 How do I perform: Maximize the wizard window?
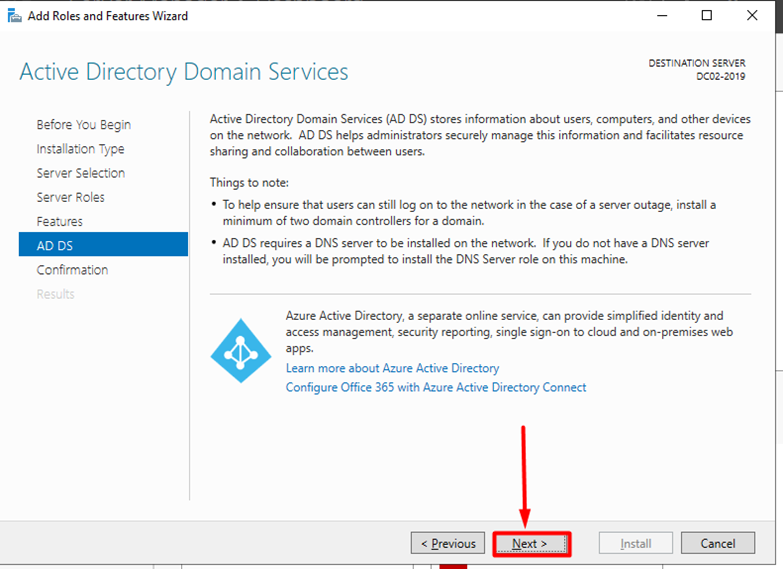coord(707,16)
